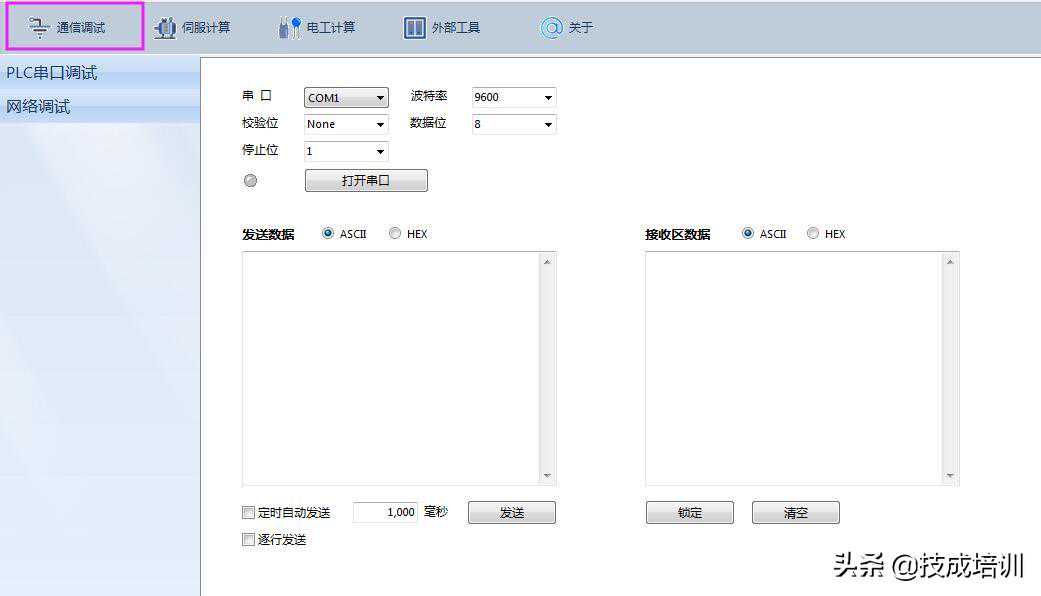Open the 电工计算 electrical calculation icon

[x=290, y=28]
